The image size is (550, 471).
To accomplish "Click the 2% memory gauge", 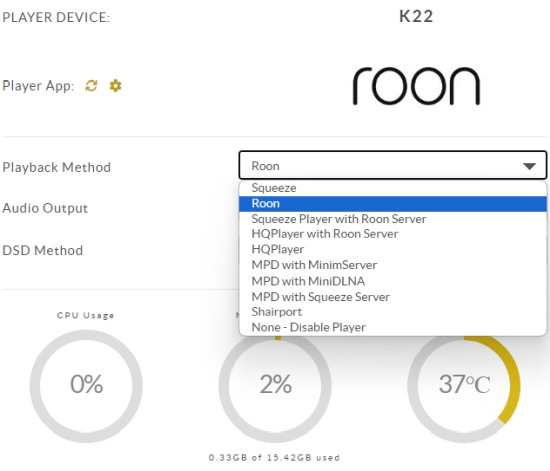I will [x=275, y=386].
